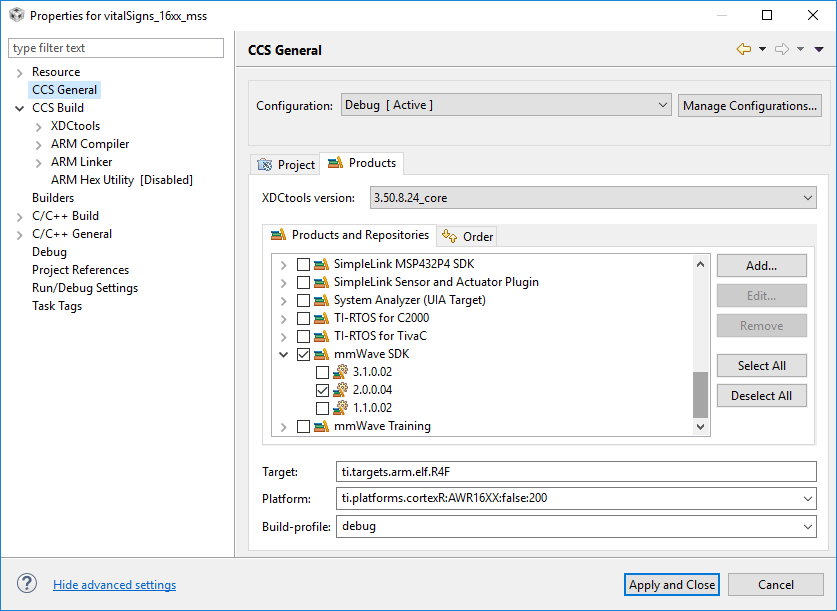
Task: Open Project References page
Action: [x=80, y=269]
